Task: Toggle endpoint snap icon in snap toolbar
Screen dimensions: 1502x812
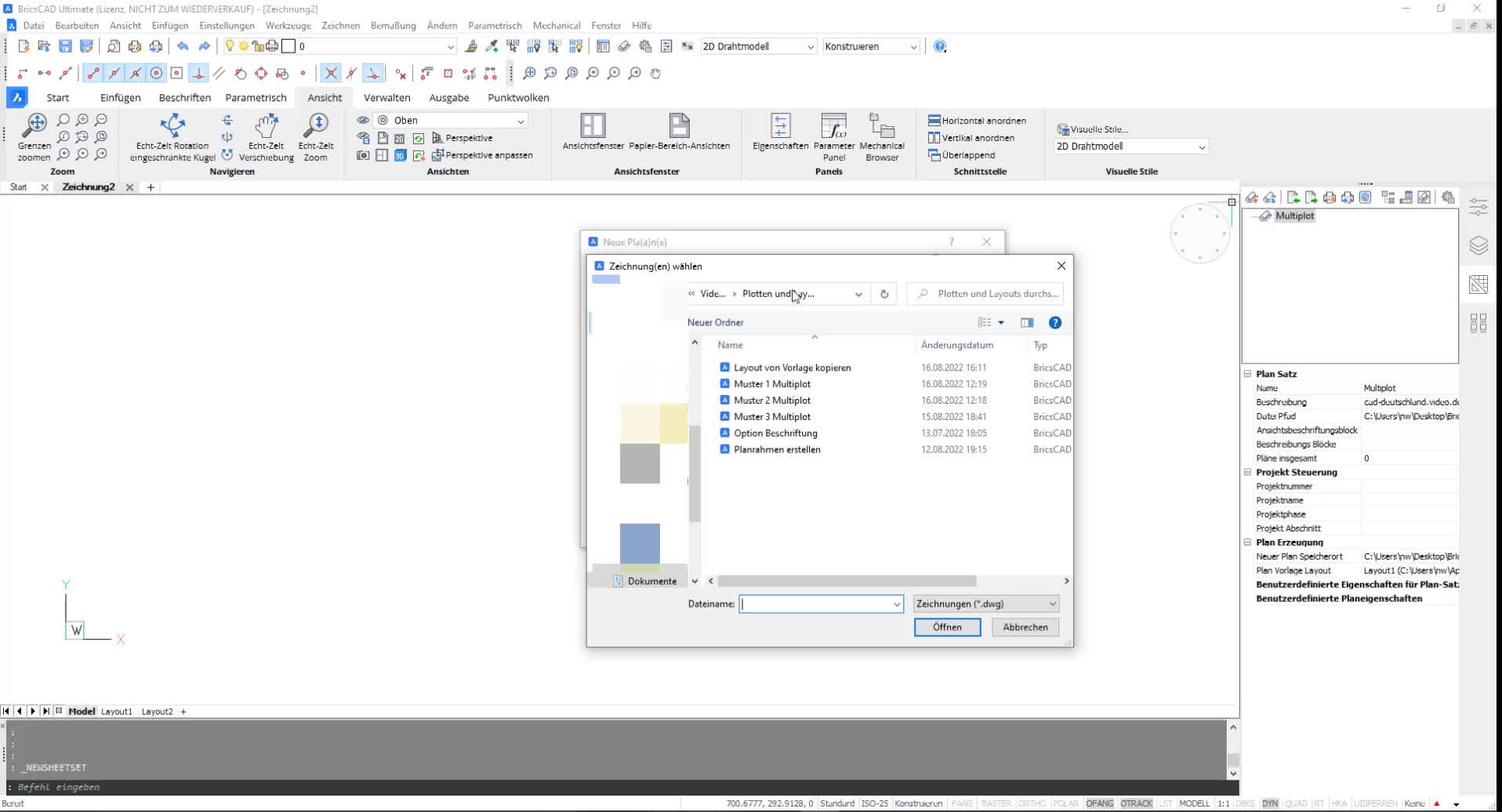Action: click(x=93, y=74)
